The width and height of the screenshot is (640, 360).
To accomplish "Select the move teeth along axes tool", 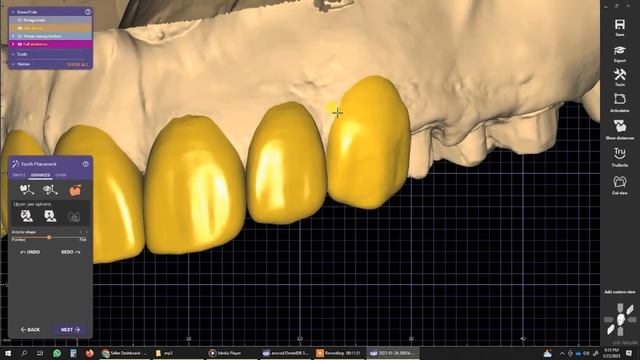I will (x=27, y=189).
